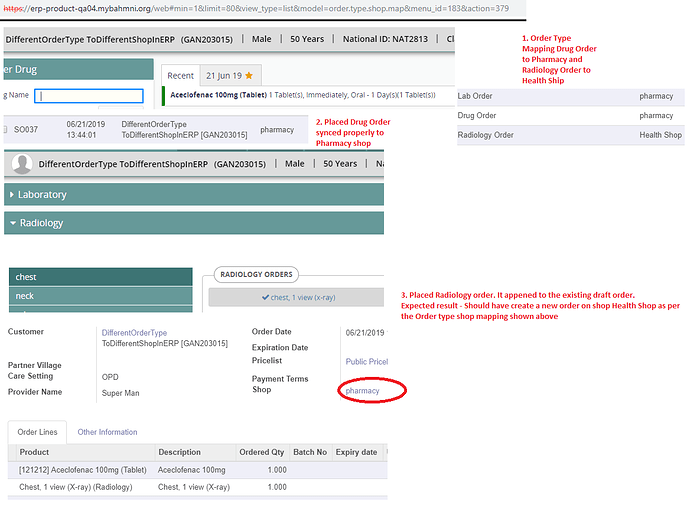The width and height of the screenshot is (690, 508).
Task: Open the pharmacy shop link
Action: tap(362, 391)
